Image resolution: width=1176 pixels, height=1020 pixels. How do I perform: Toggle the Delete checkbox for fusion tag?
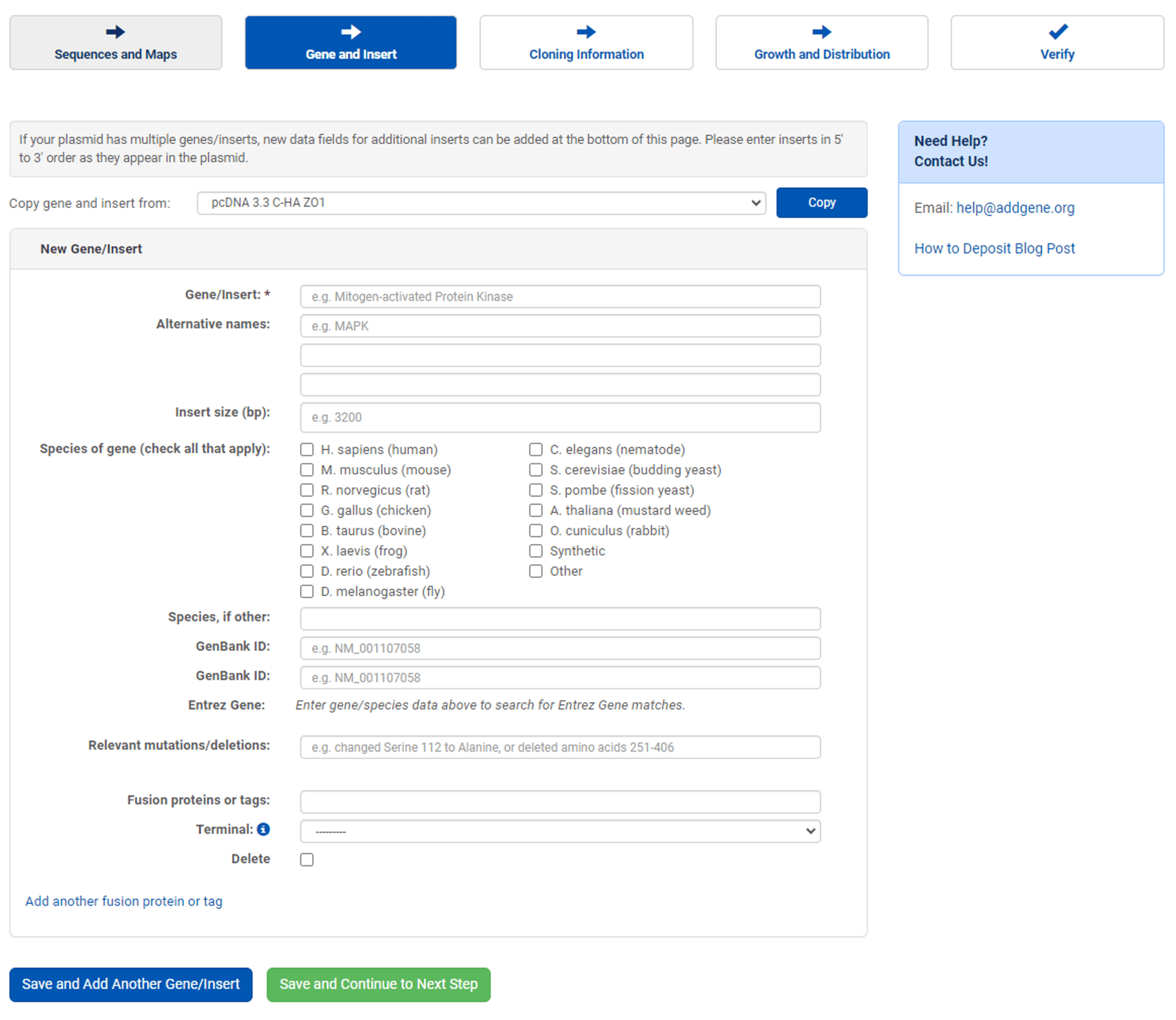pos(307,859)
